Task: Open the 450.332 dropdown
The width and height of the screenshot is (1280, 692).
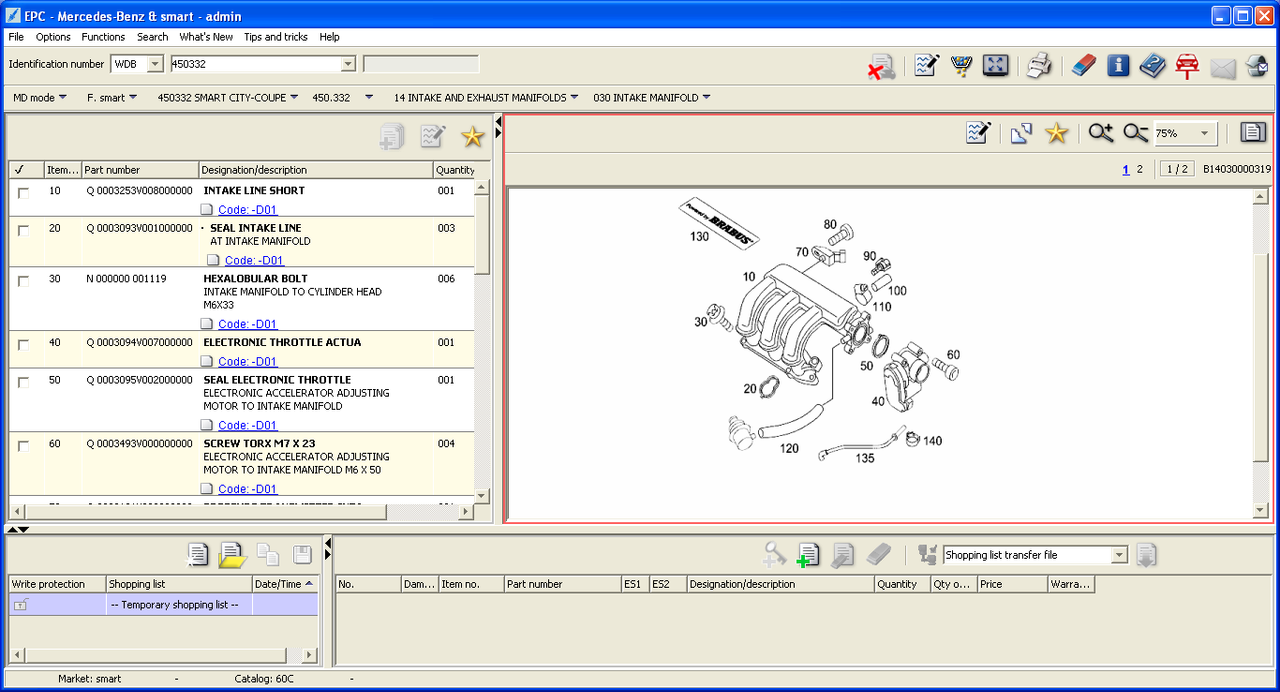Action: [342, 98]
